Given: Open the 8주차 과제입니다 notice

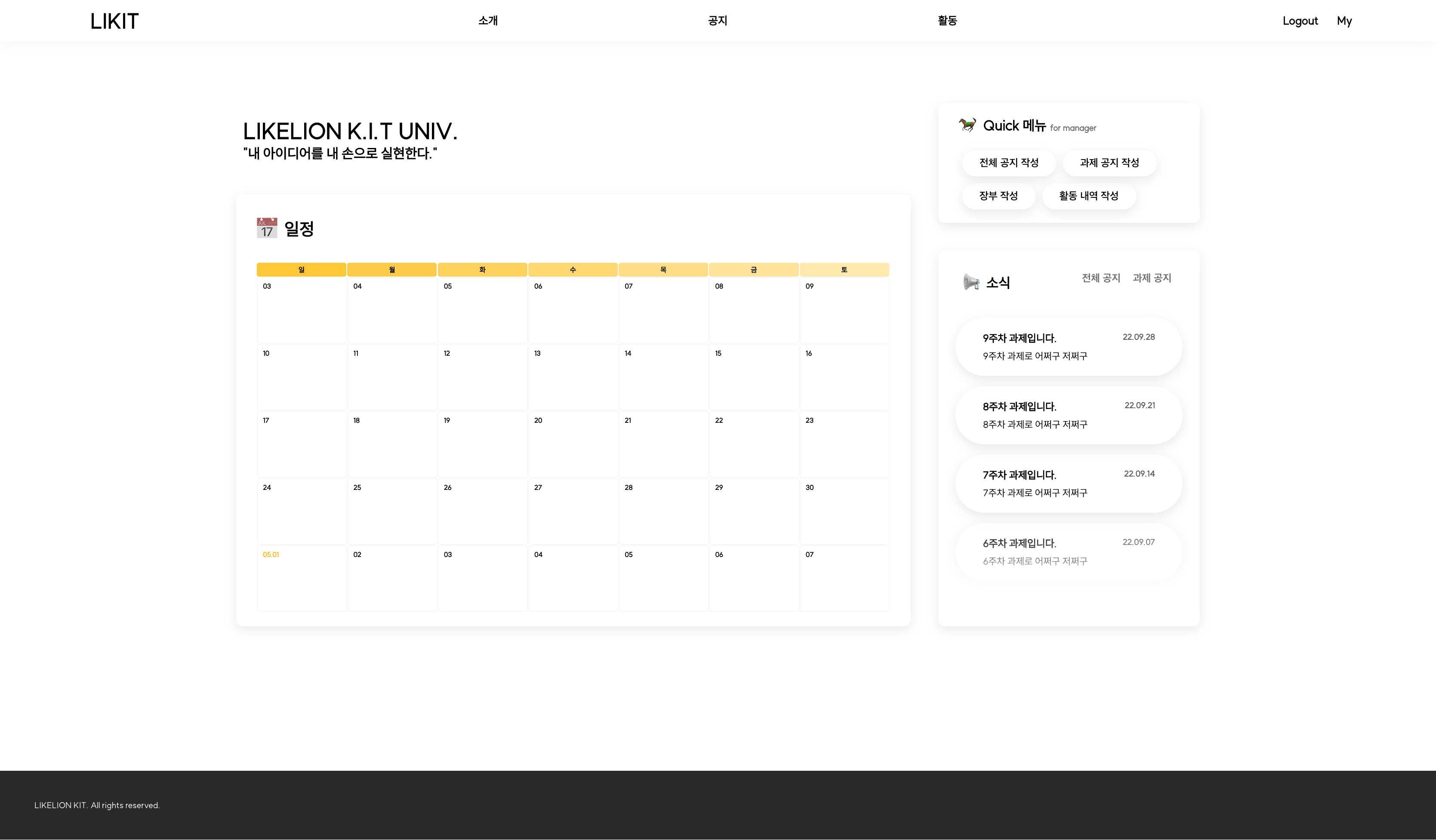Looking at the screenshot, I should coord(1069,414).
